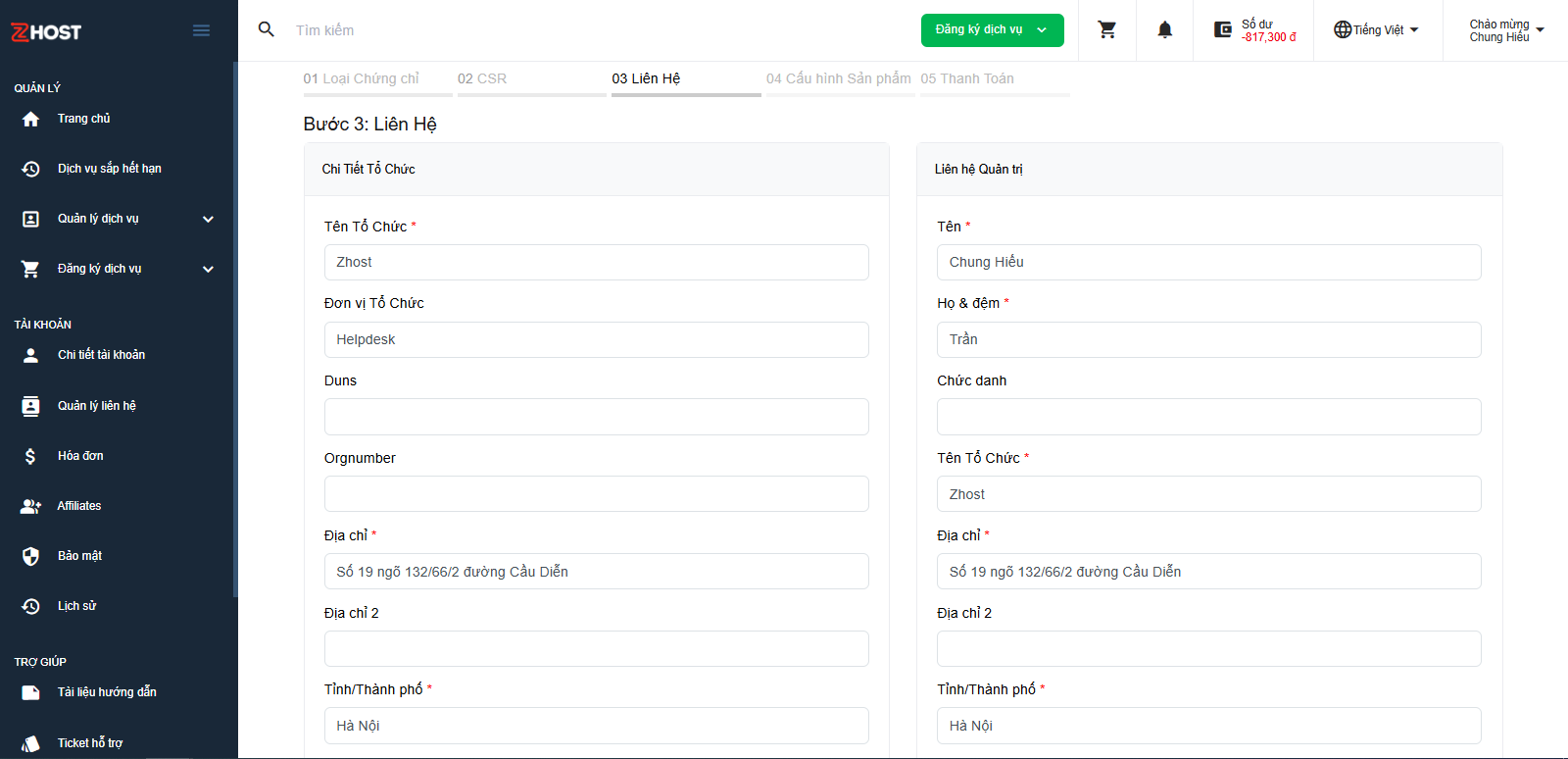
Task: Click the ZHOST logo
Action: click(x=46, y=31)
